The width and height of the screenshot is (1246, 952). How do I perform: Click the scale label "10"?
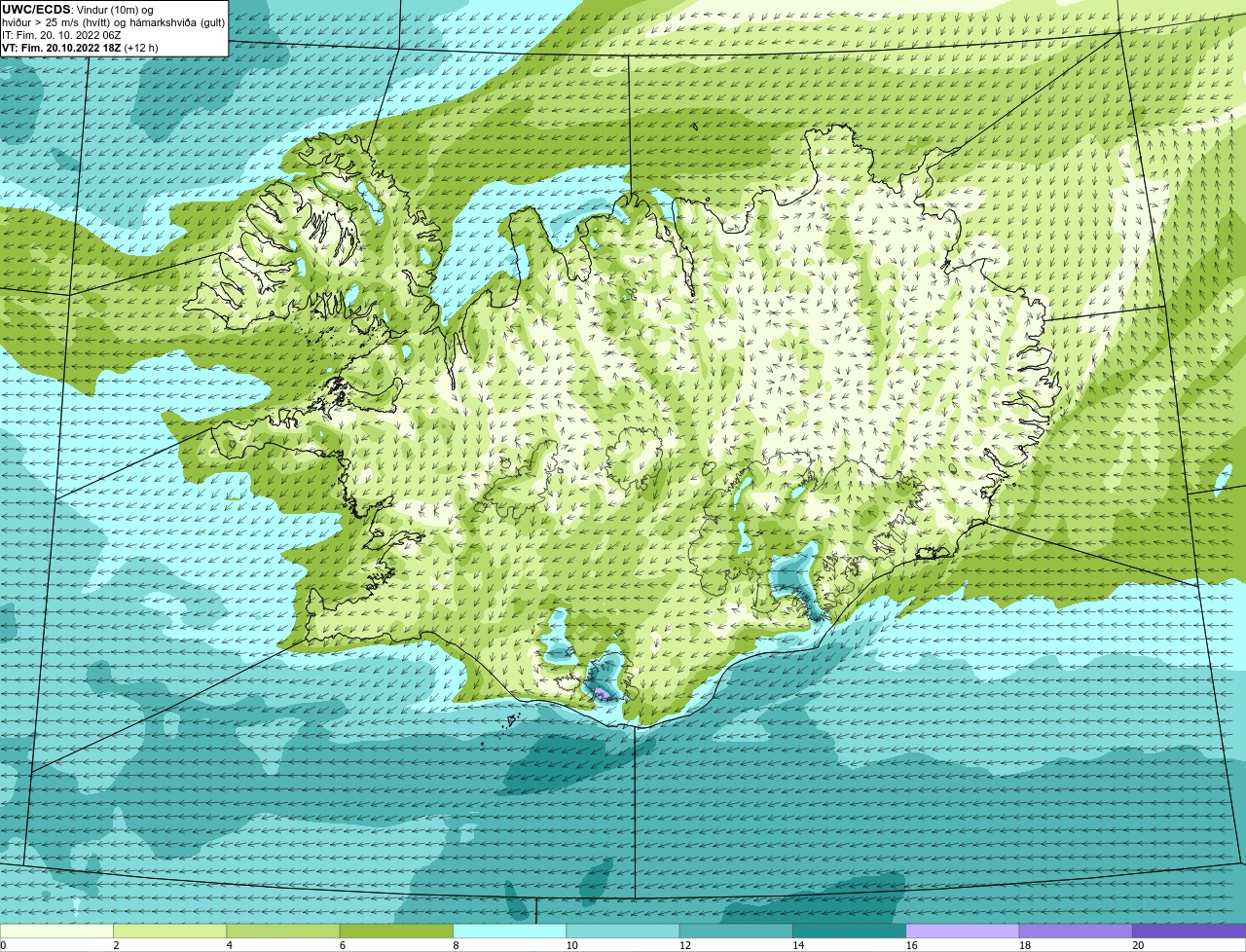tap(571, 945)
